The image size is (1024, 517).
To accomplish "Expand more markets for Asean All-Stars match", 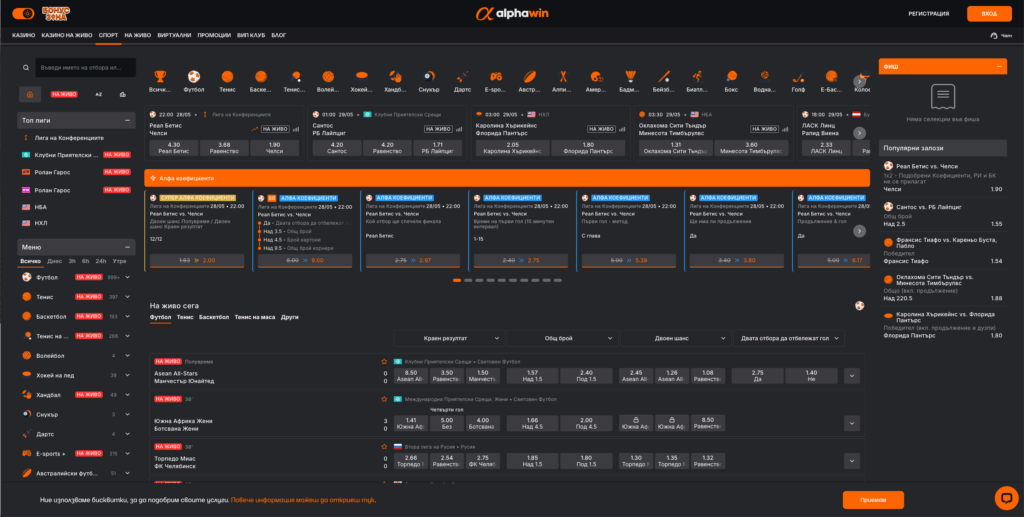I will click(x=852, y=376).
